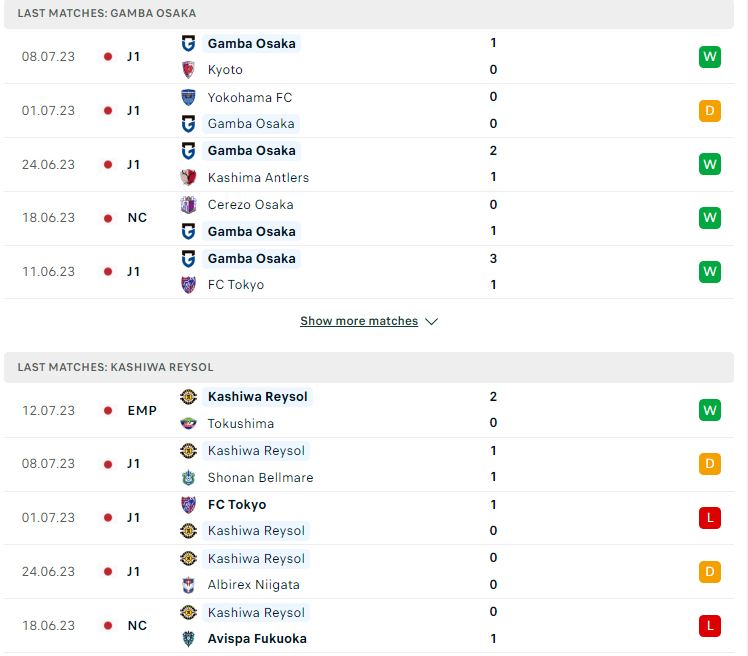748x656 pixels.
Task: Open the Shonan Bellmare team link
Action: tap(260, 477)
